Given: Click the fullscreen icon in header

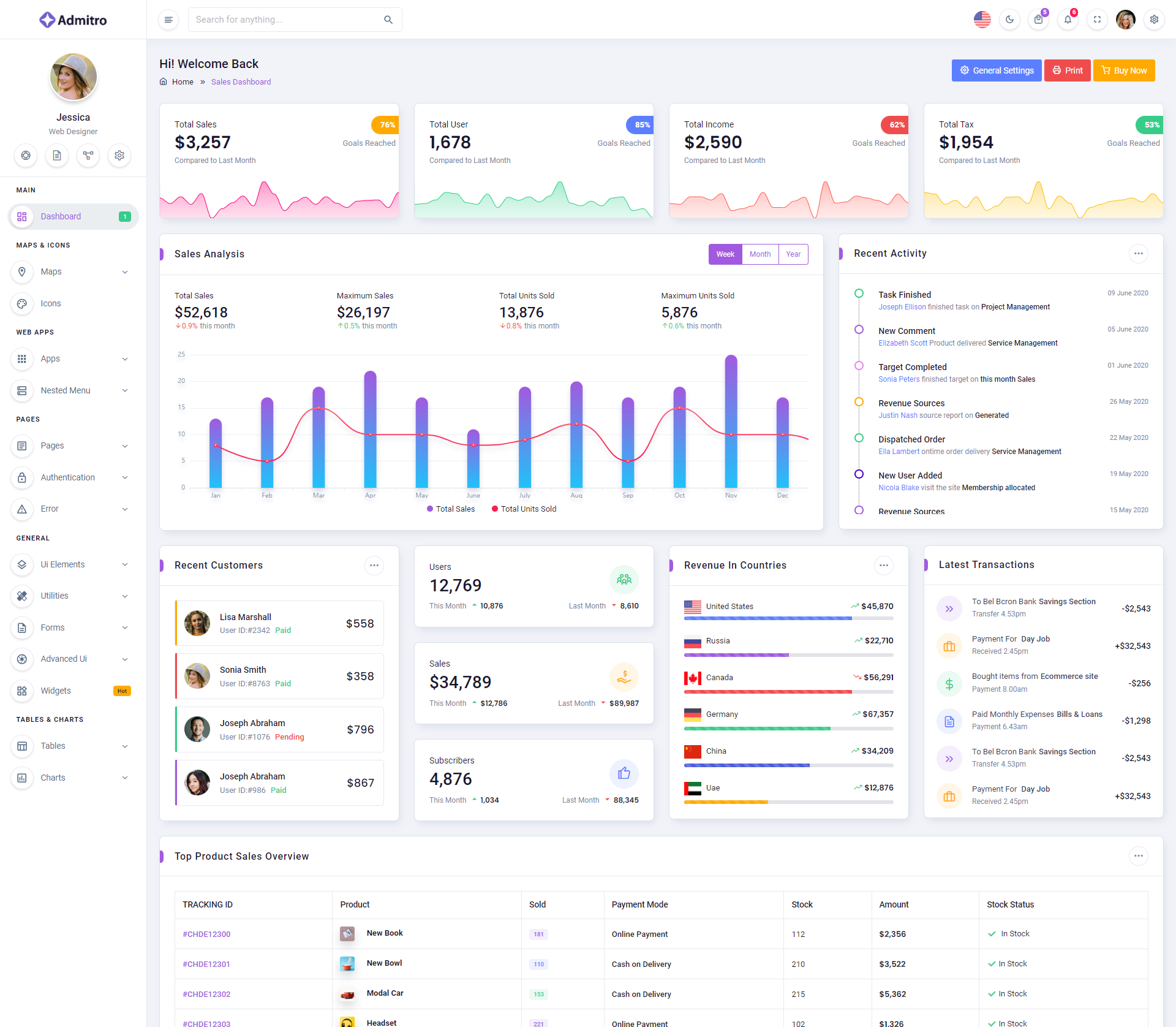Looking at the screenshot, I should 1097,20.
